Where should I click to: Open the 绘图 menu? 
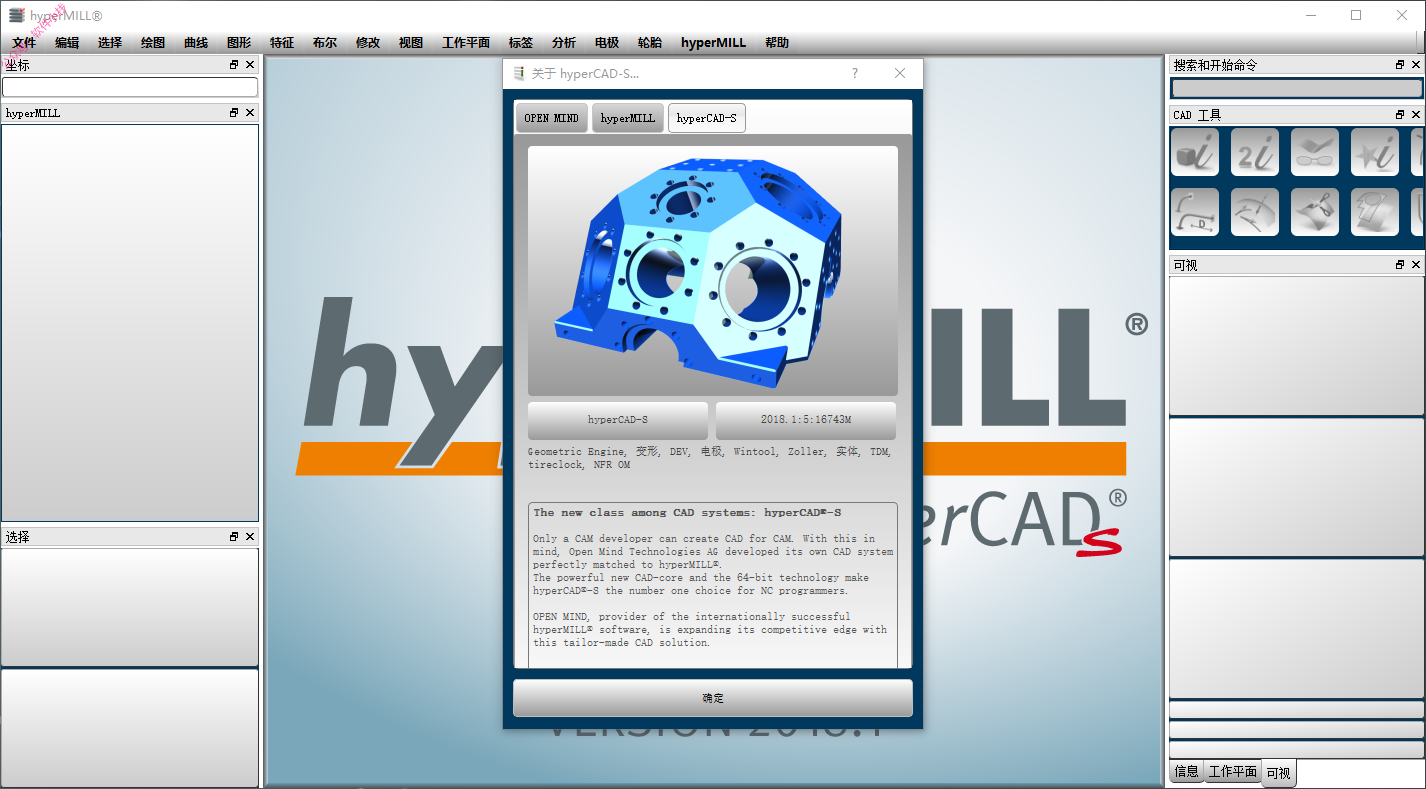tap(153, 43)
